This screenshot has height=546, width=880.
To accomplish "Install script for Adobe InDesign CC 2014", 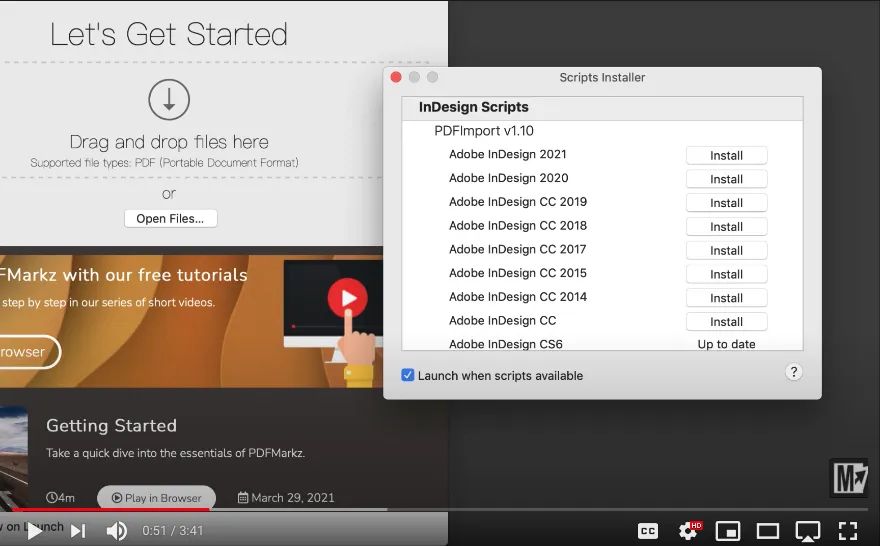I will [x=726, y=298].
